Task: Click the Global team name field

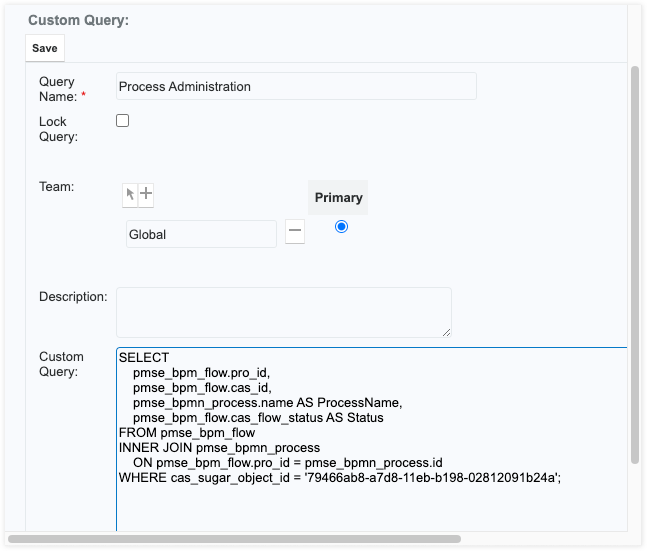Action: 201,234
